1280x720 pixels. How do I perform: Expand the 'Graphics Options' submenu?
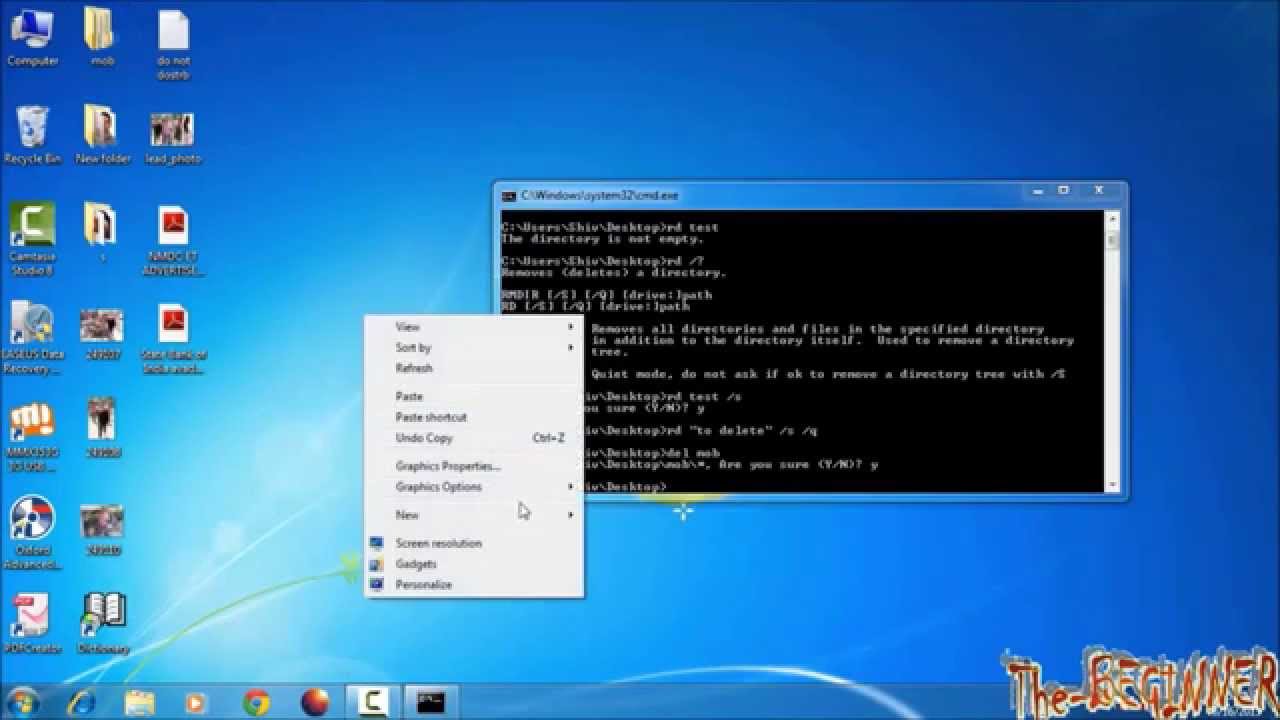tap(473, 487)
